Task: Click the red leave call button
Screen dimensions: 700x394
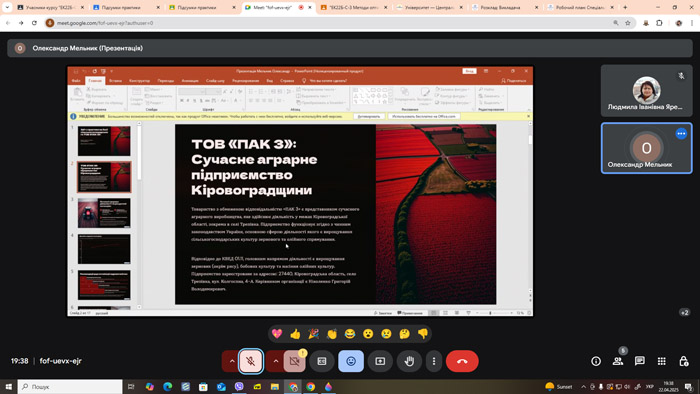Action: pos(462,361)
